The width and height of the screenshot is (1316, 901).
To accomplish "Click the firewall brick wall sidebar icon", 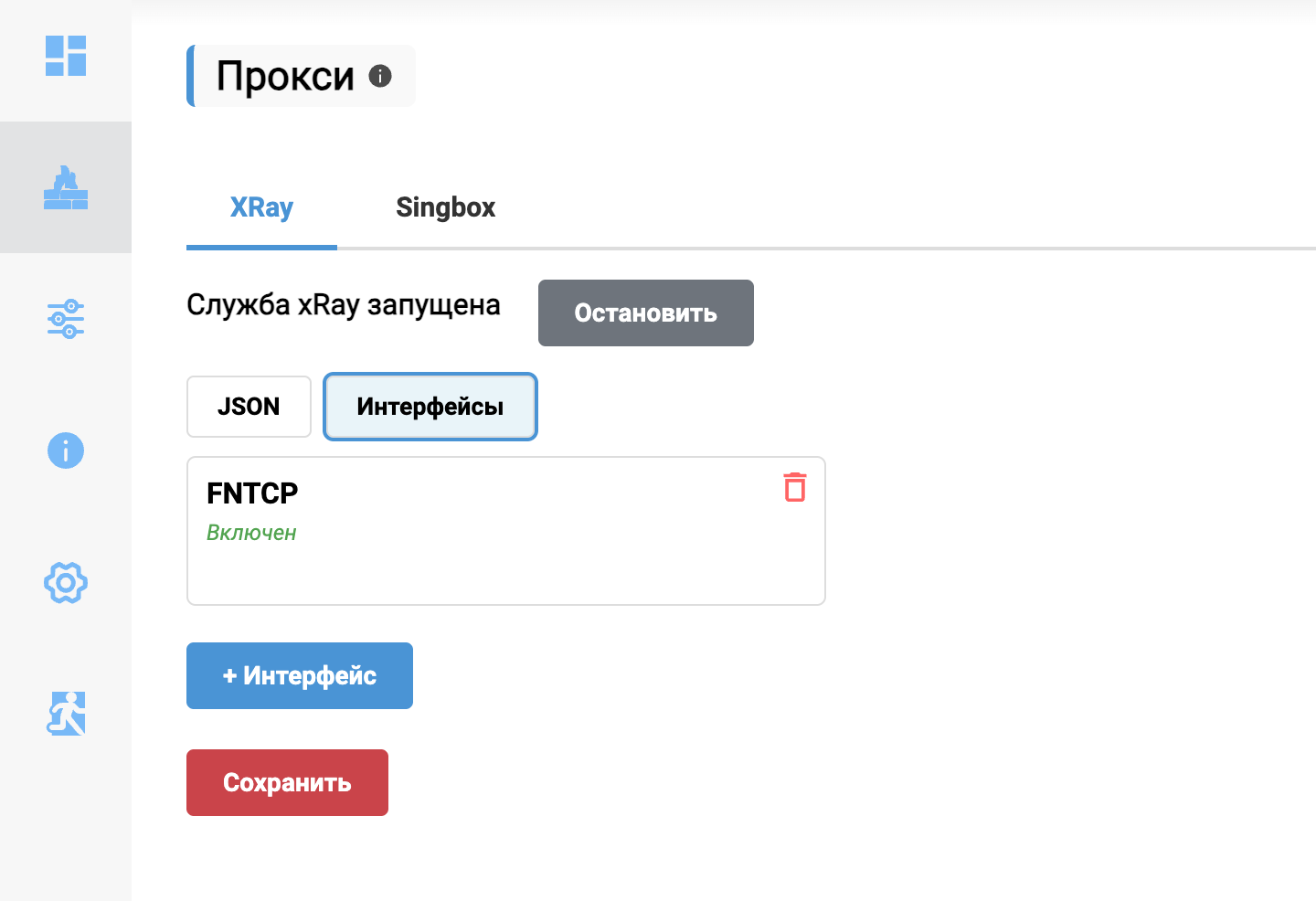I will click(66, 187).
